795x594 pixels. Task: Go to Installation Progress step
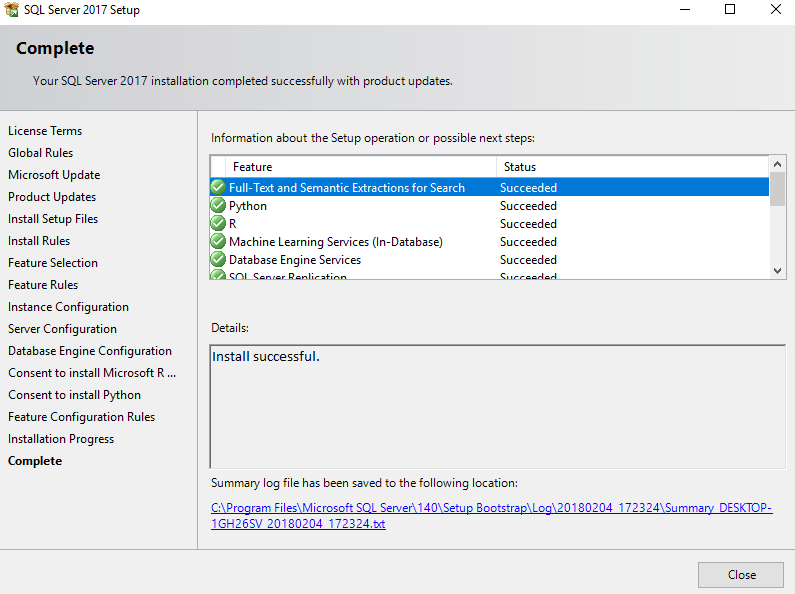click(x=61, y=439)
